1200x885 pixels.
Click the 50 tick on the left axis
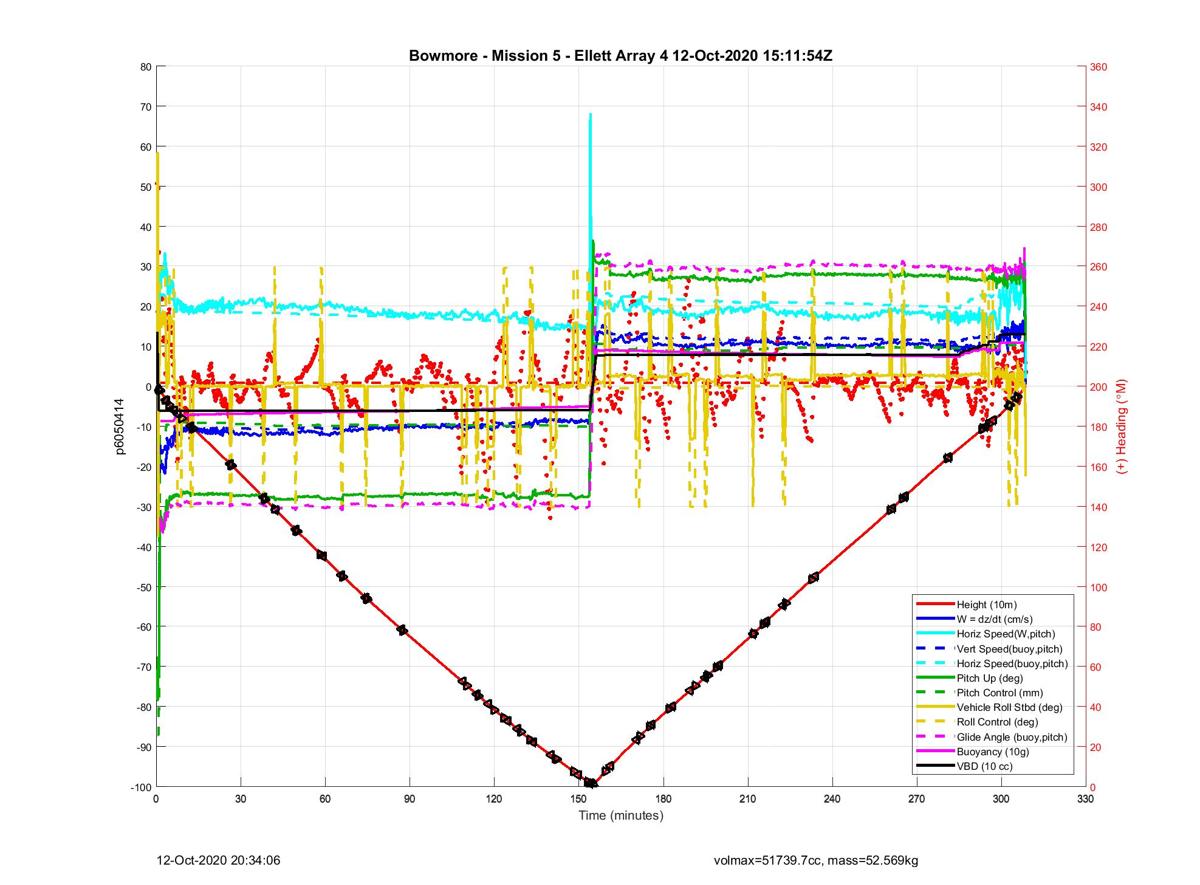pyautogui.click(x=145, y=187)
